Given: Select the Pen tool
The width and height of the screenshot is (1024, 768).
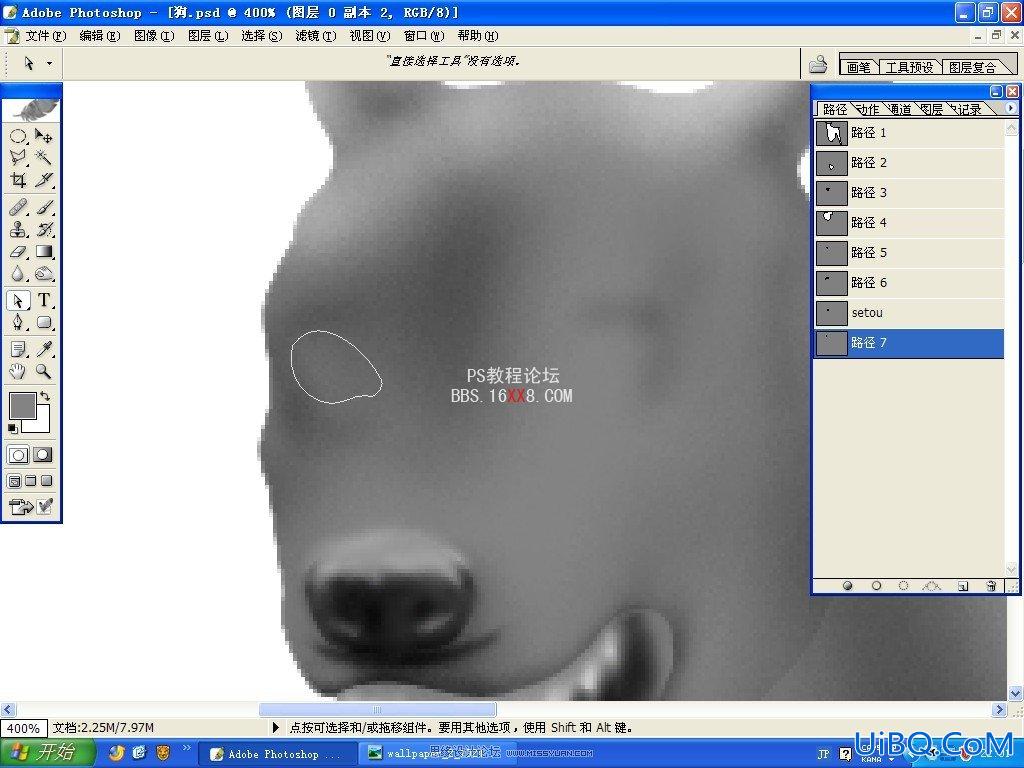Looking at the screenshot, I should pos(18,322).
